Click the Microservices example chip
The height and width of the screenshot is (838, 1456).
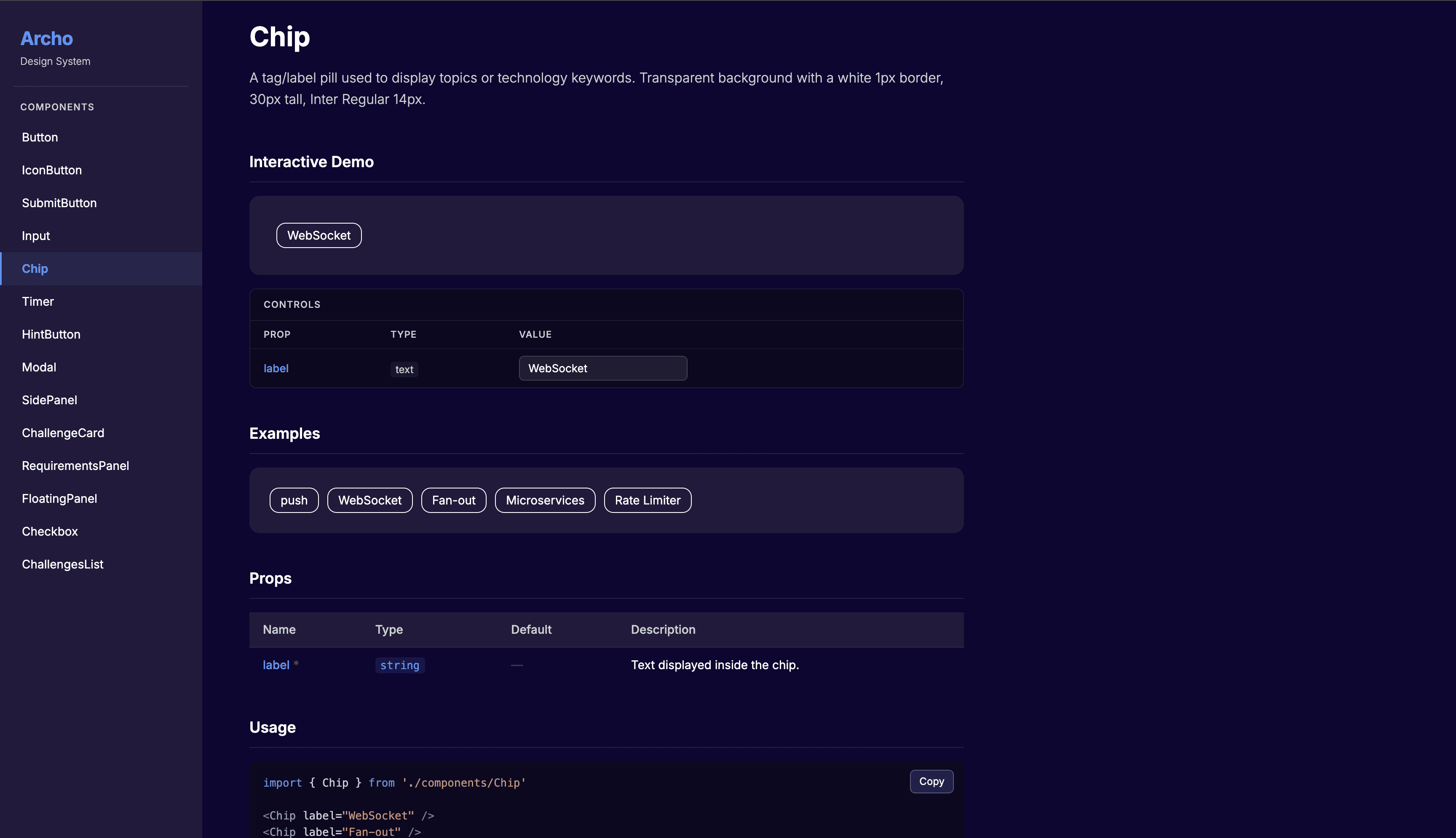click(x=545, y=500)
